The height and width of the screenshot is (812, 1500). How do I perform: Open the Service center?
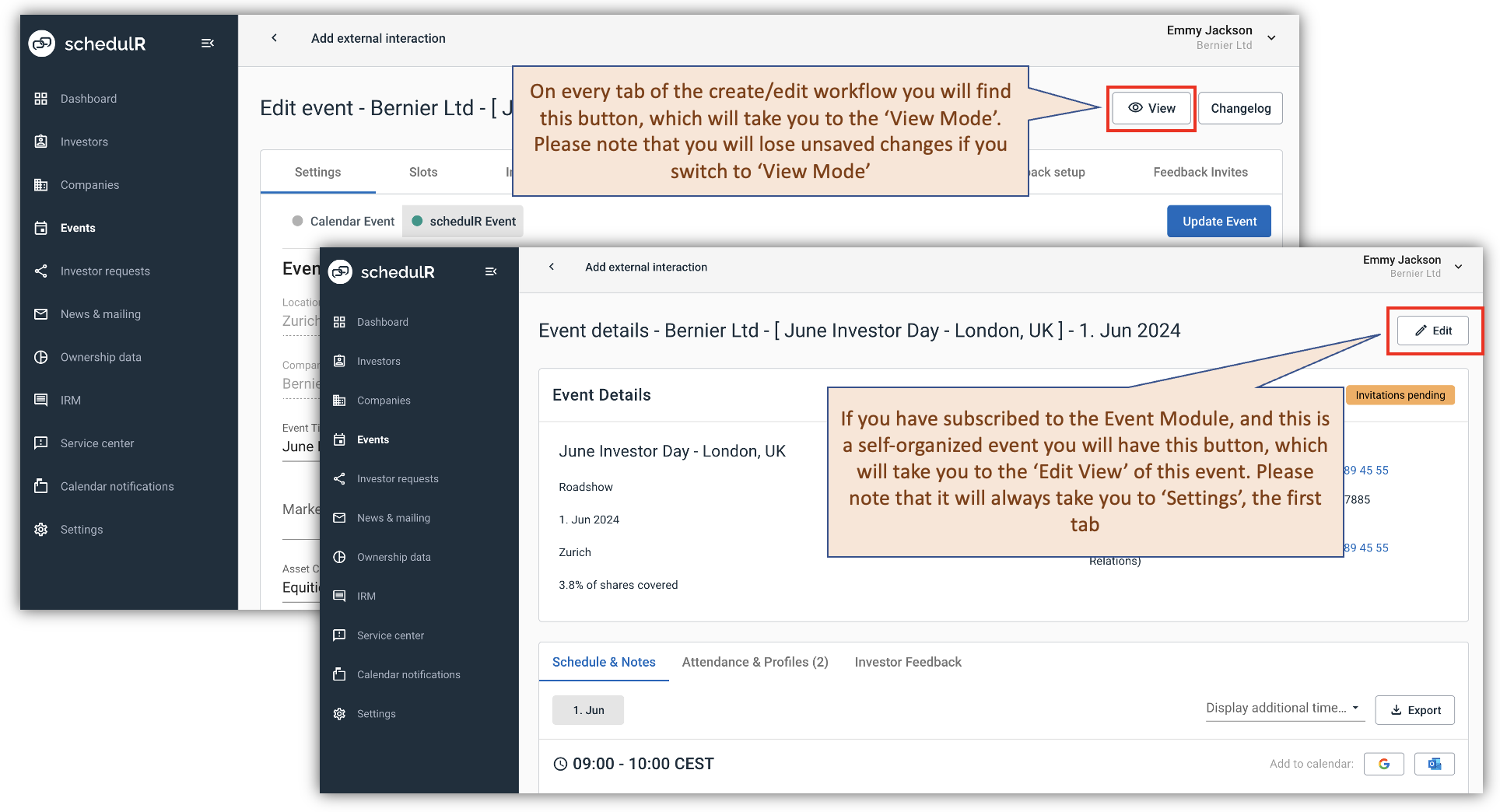point(390,635)
